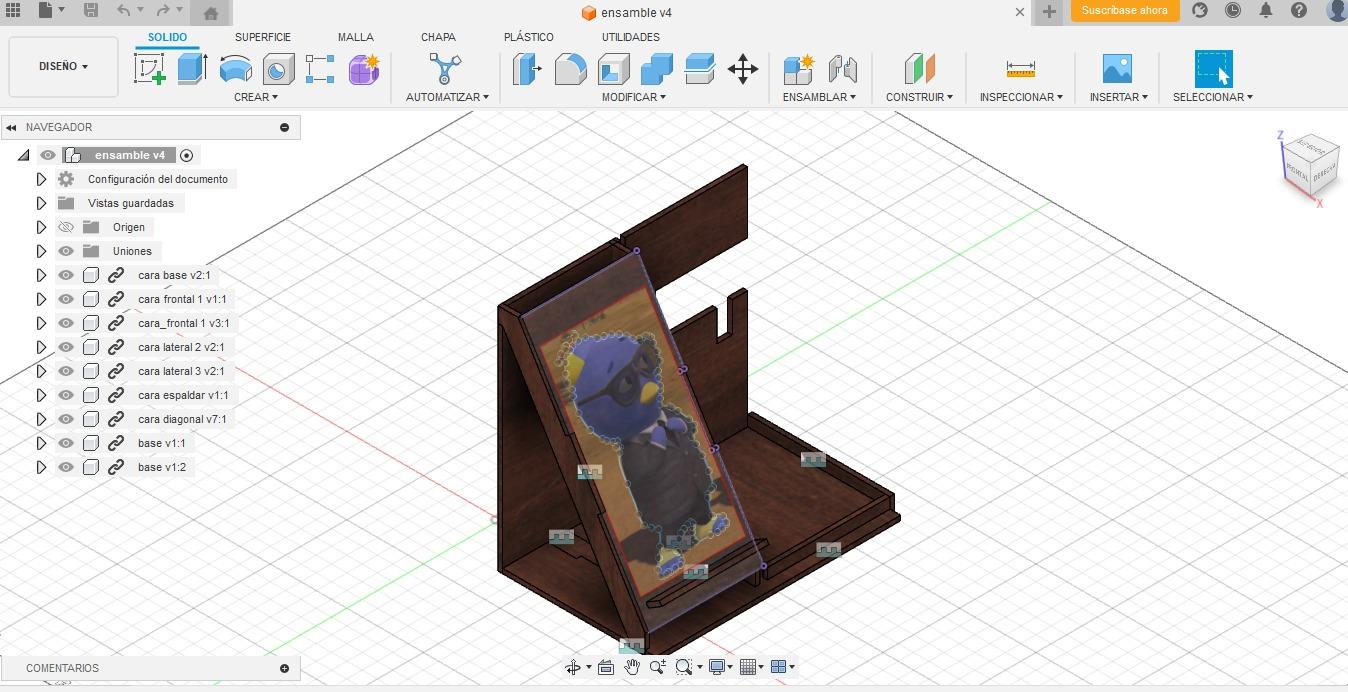Open the job status clock icon
Viewport: 1348px width, 692px height.
tap(1233, 11)
